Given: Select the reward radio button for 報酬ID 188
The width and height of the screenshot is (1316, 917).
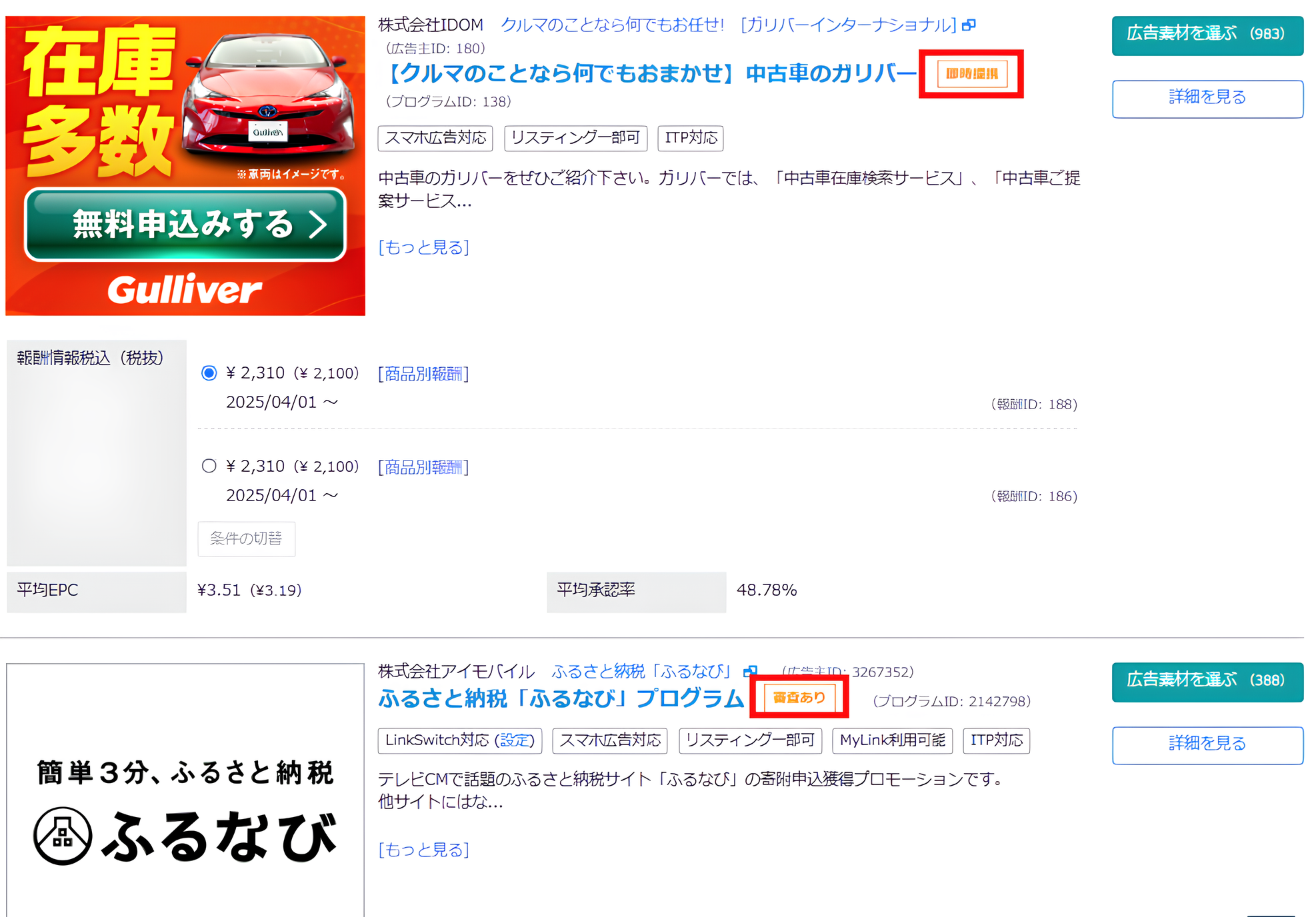Looking at the screenshot, I should [209, 373].
